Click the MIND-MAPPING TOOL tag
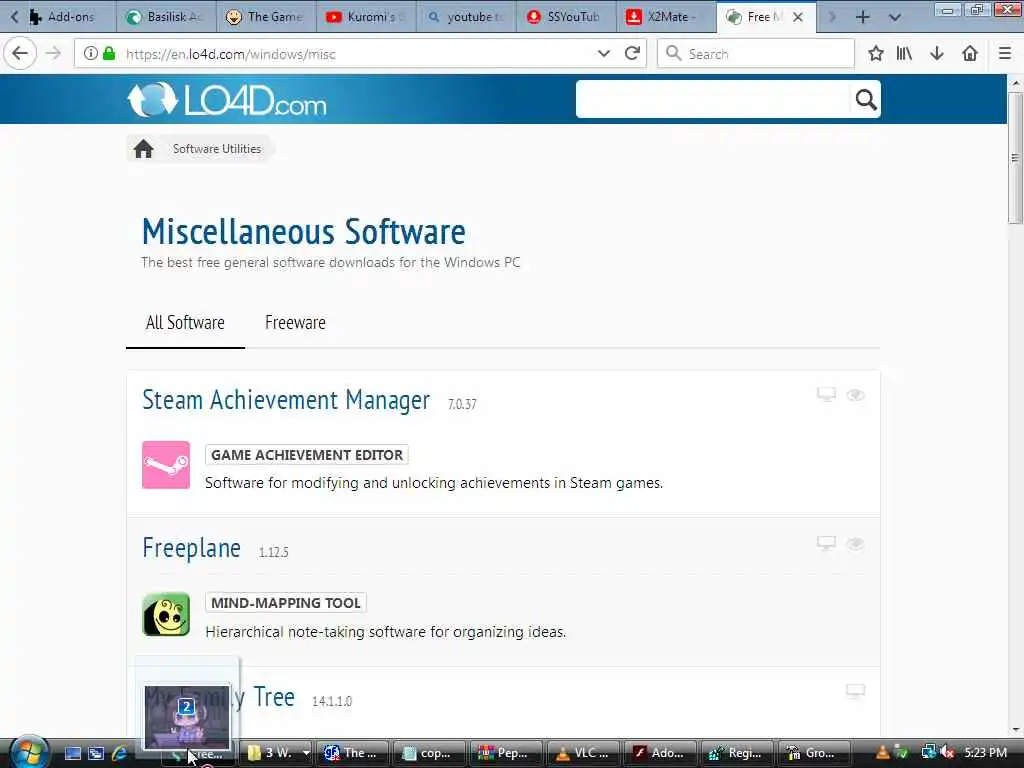 tap(286, 603)
